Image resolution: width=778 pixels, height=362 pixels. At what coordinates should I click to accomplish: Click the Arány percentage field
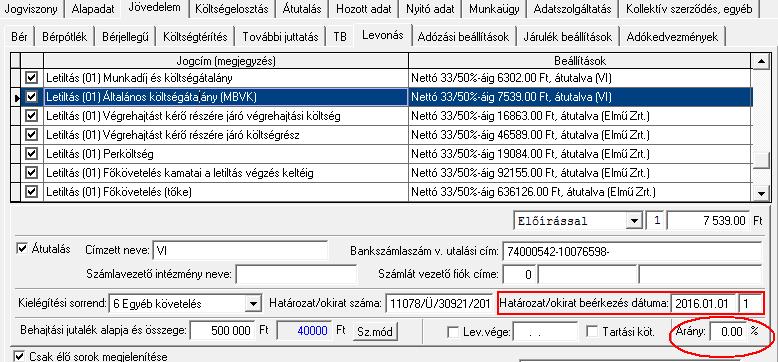pos(727,332)
